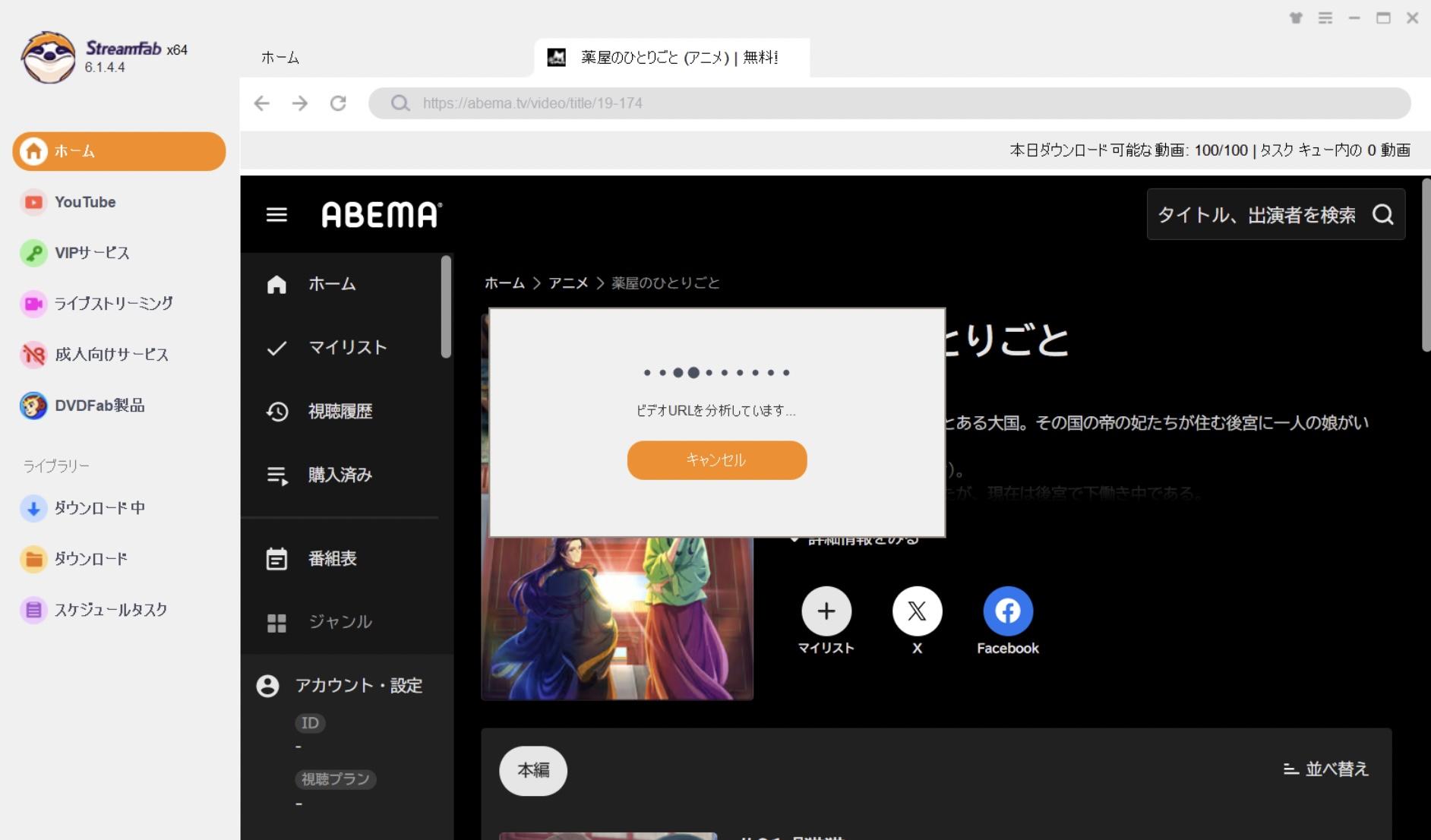The height and width of the screenshot is (840, 1431).
Task: Click the download quota status text
Action: 1209,150
